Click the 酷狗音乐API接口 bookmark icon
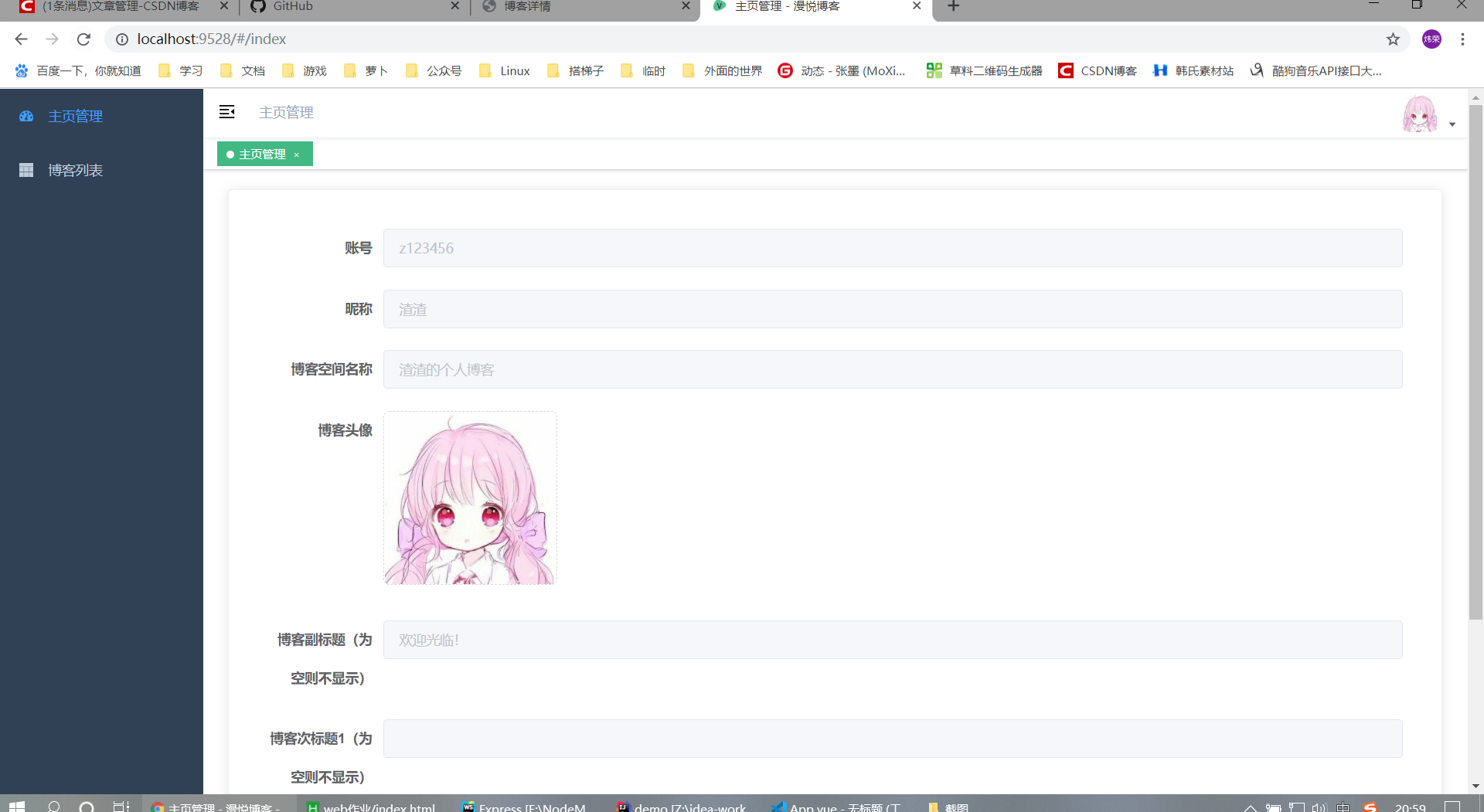The height and width of the screenshot is (812, 1484). 1256,70
